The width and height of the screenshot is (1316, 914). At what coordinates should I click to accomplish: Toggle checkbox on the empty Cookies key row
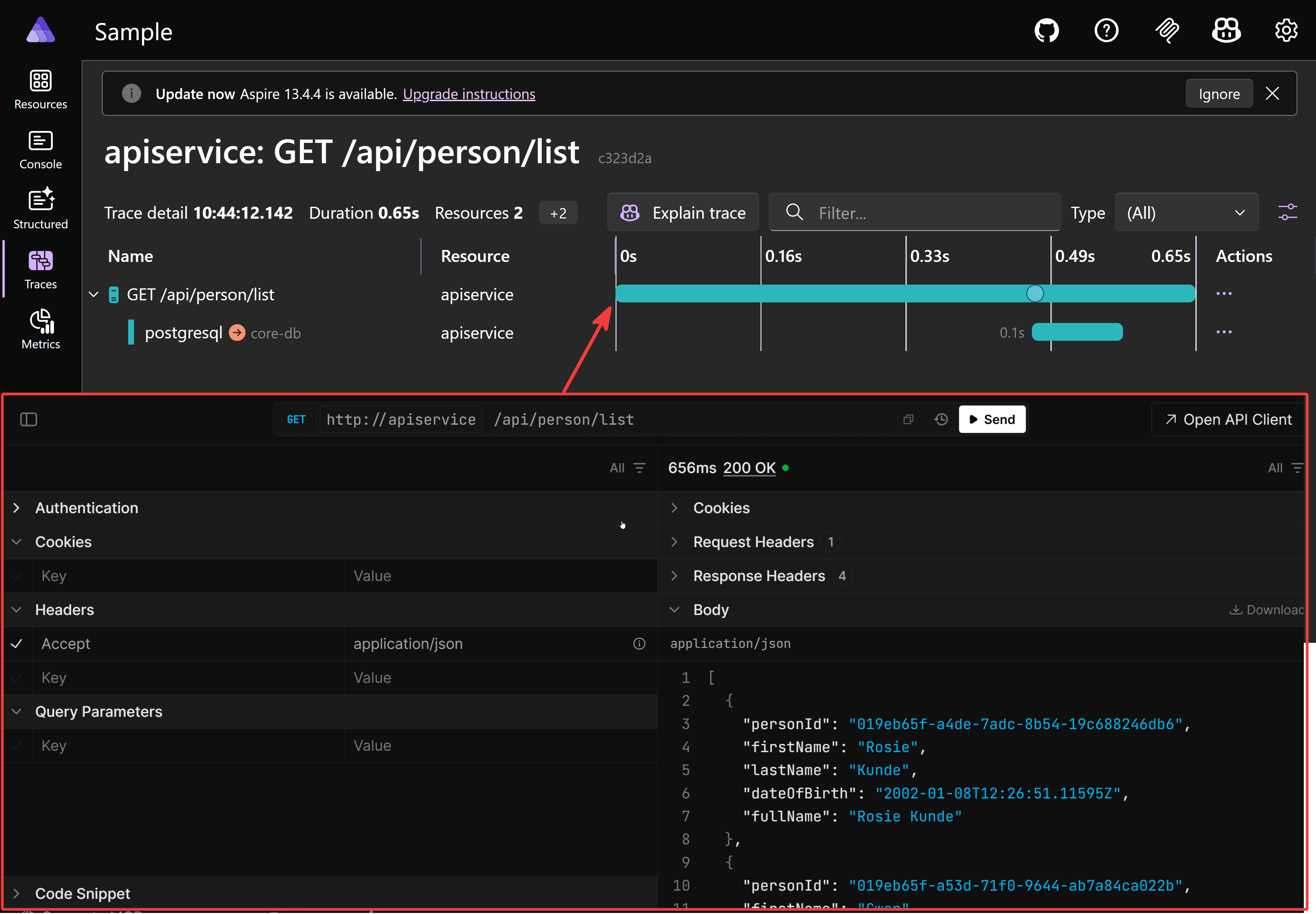(x=17, y=576)
